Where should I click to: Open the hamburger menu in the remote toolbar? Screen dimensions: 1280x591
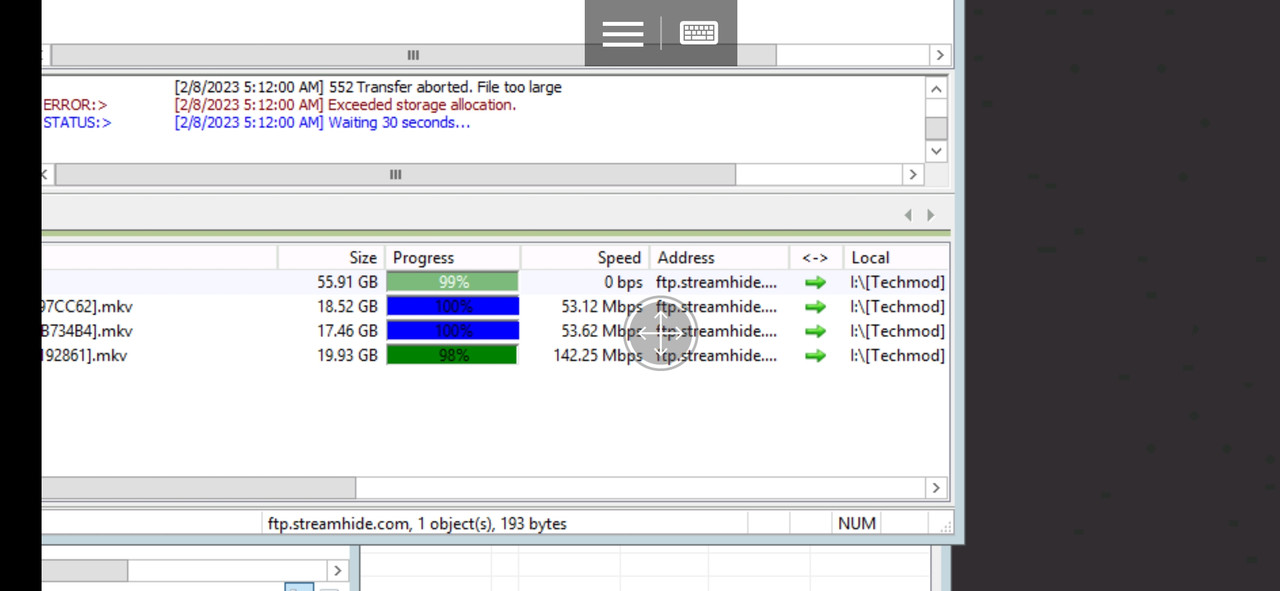[622, 32]
